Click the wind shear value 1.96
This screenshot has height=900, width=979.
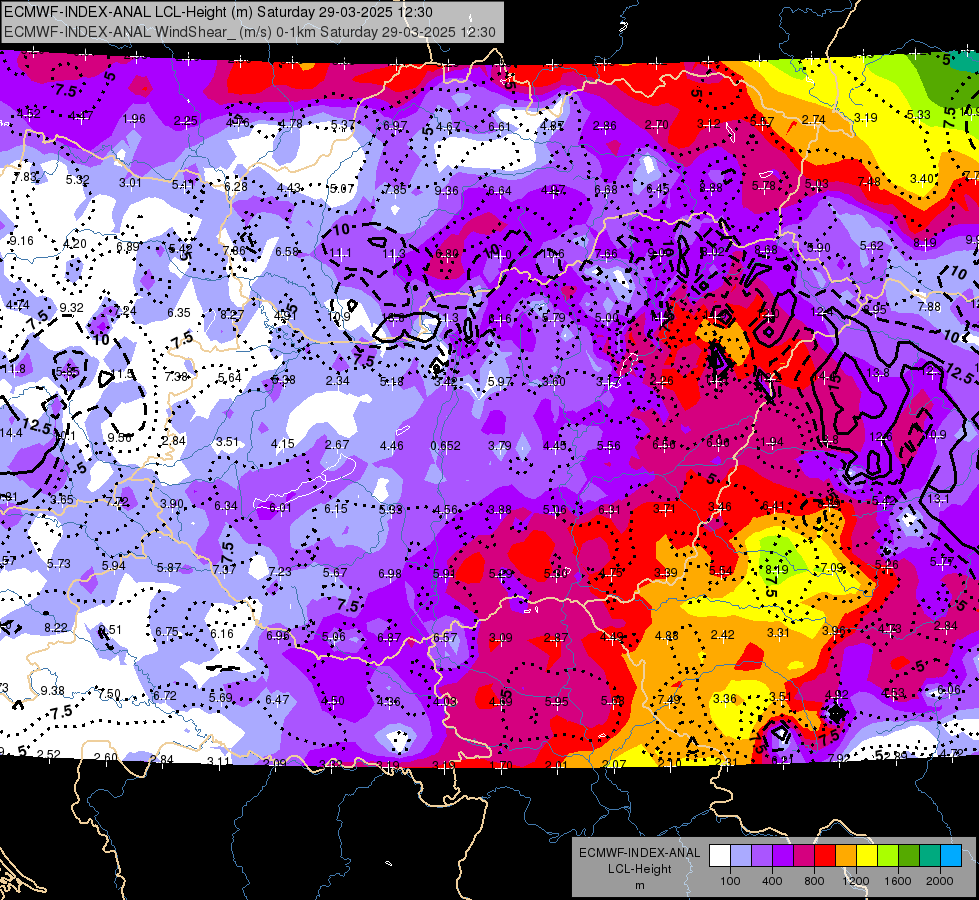(134, 119)
